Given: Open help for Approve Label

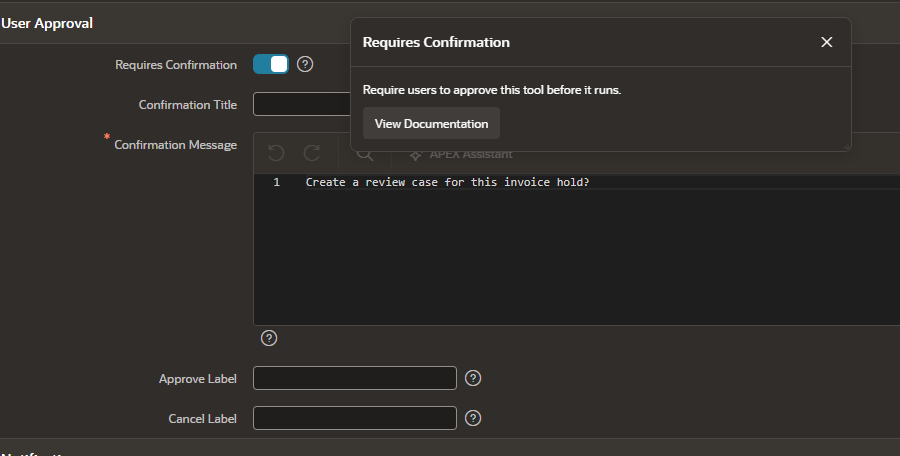Looking at the screenshot, I should 472,378.
